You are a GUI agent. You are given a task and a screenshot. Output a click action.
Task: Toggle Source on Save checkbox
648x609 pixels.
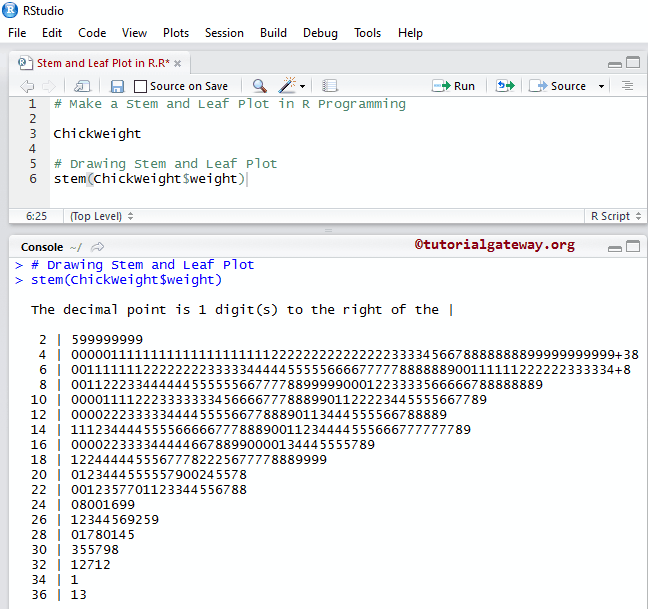pos(141,86)
